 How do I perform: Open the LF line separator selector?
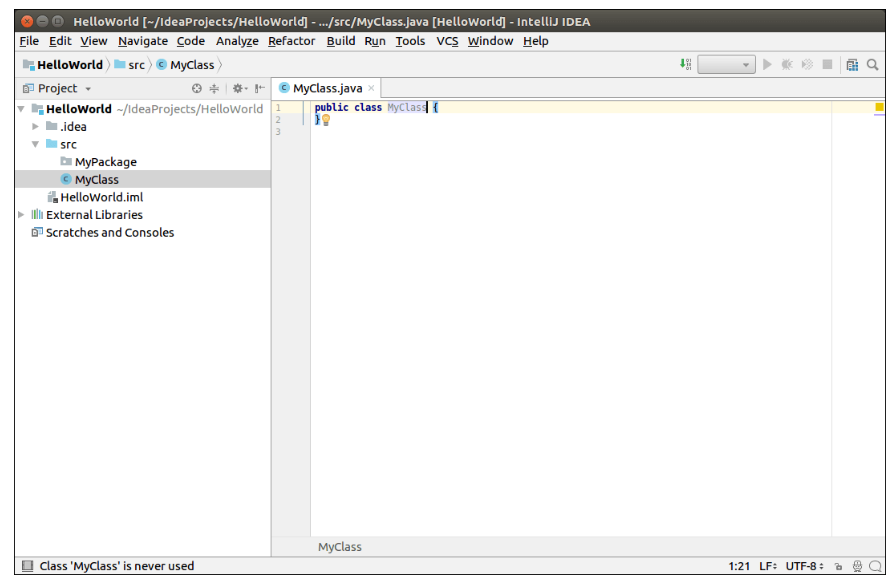pyautogui.click(x=768, y=566)
